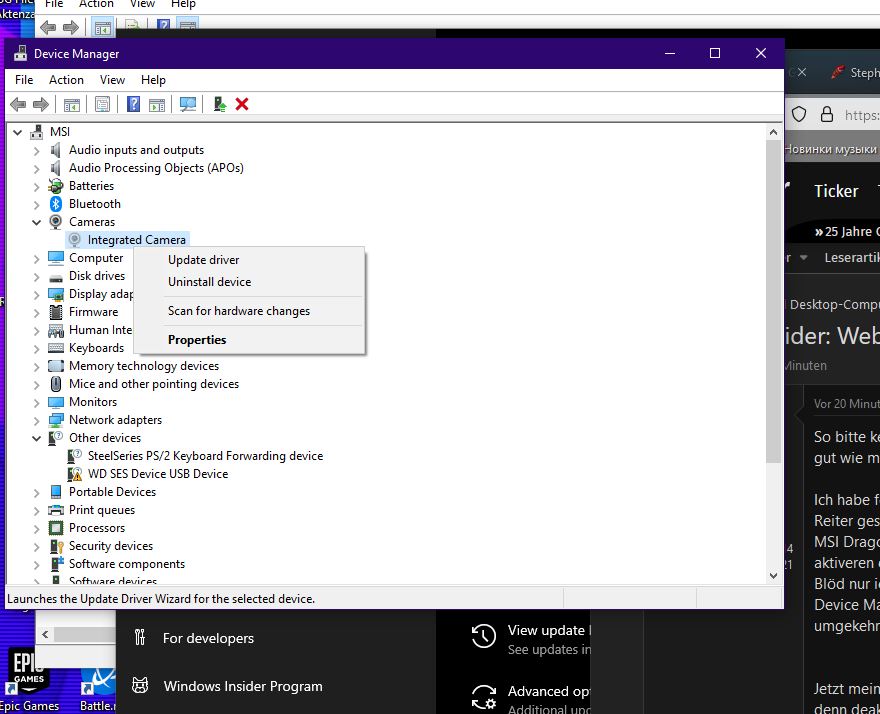The width and height of the screenshot is (880, 714).
Task: Open Properties from the context menu
Action: pos(249,340)
